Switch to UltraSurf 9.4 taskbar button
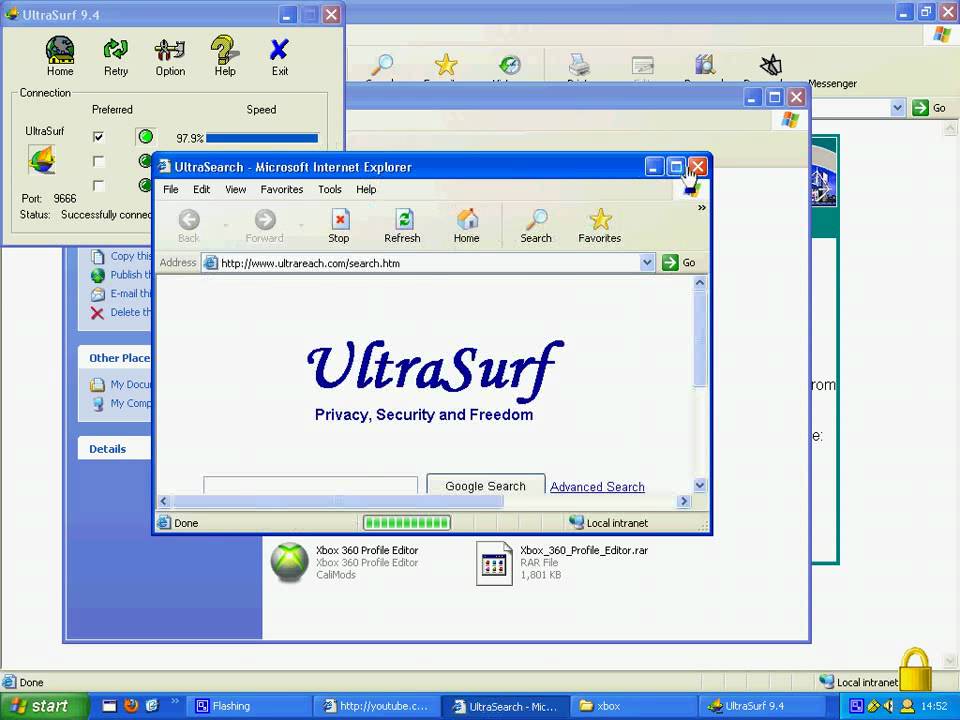This screenshot has width=960, height=720. tap(762, 707)
